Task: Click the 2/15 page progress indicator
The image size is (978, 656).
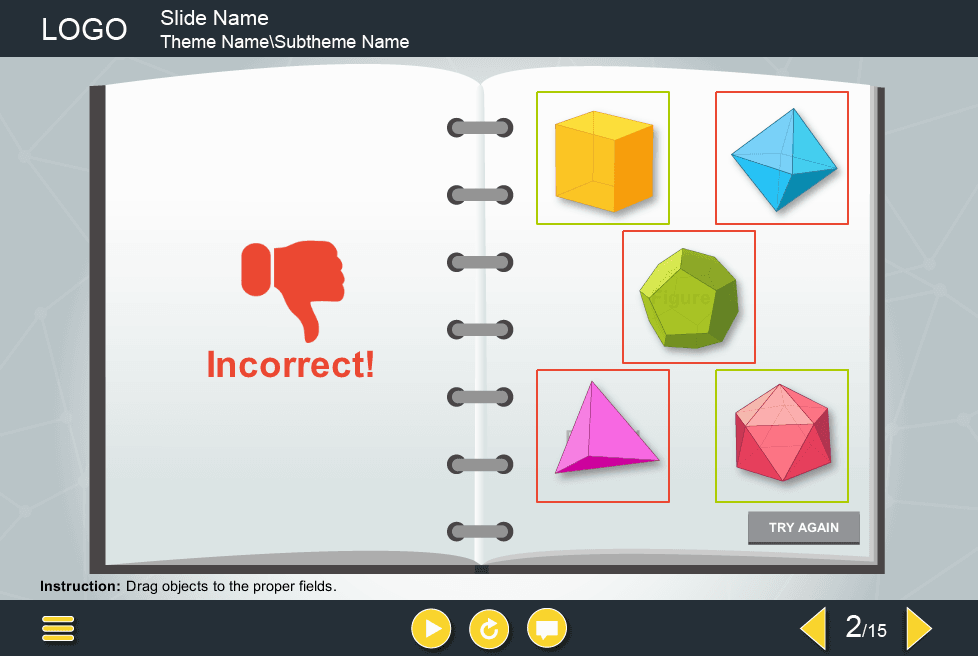Action: pyautogui.click(x=864, y=628)
